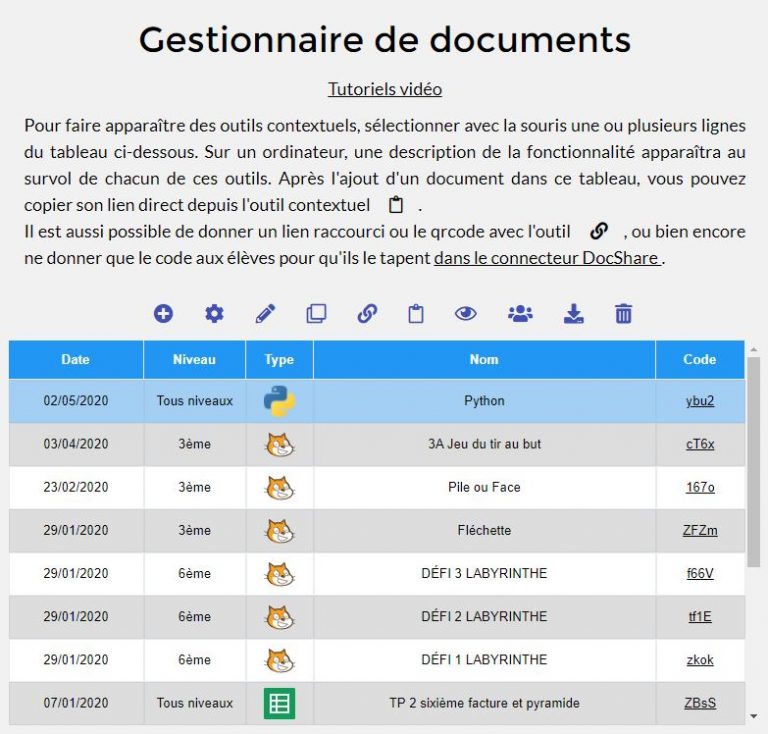Sort table by Date column header
The image size is (768, 734).
[75, 360]
